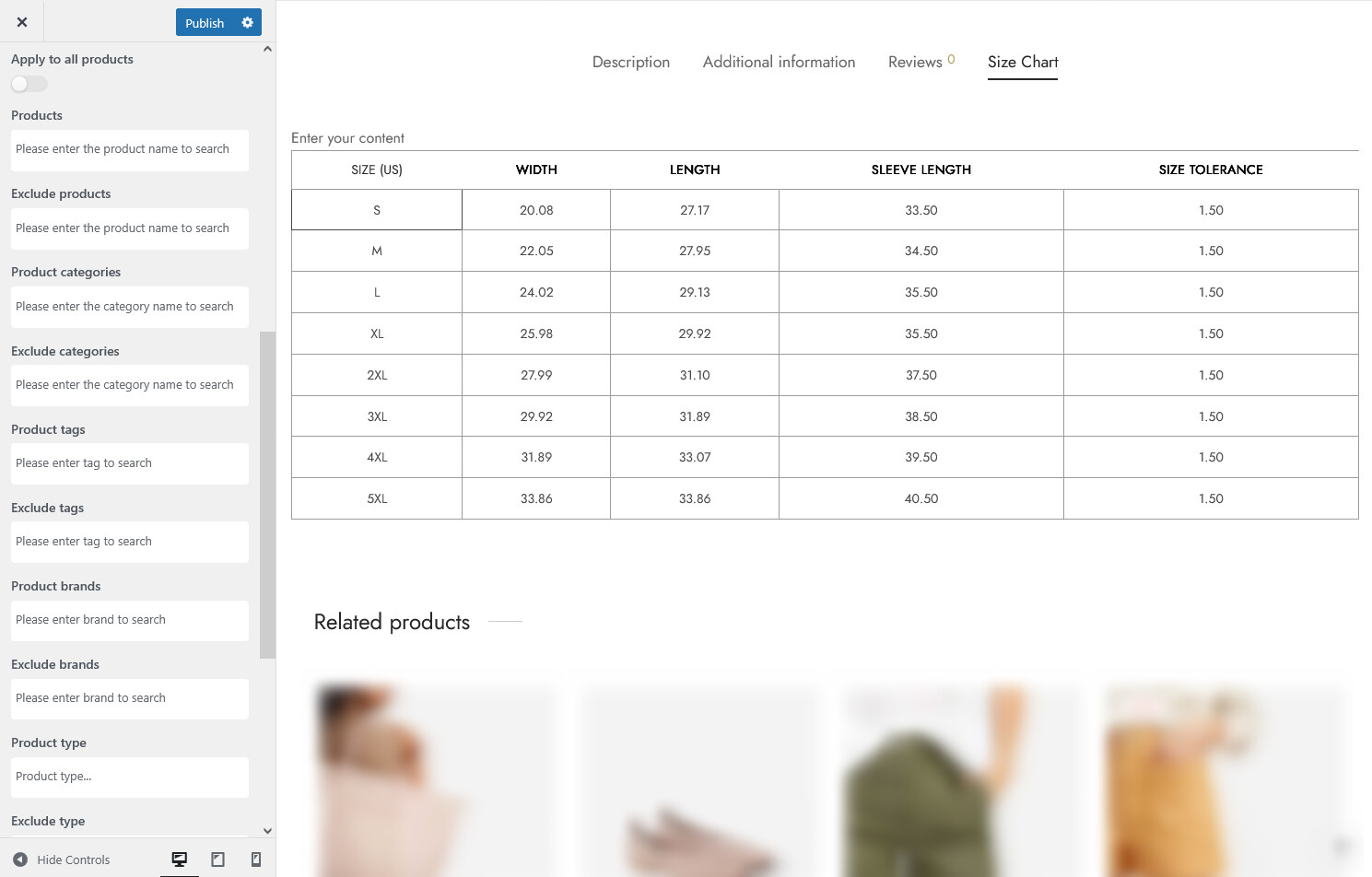The image size is (1372, 877).
Task: Open the Description tab
Action: (x=630, y=62)
